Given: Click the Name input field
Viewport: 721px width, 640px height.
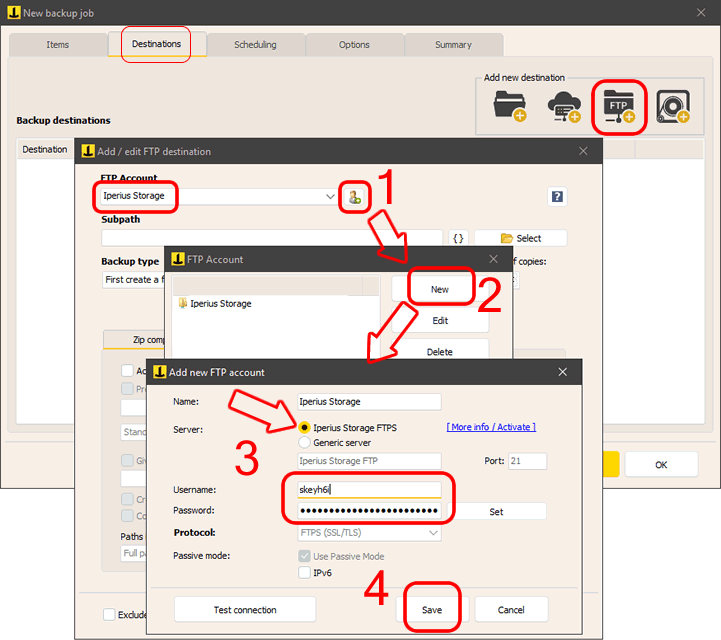Looking at the screenshot, I should (x=369, y=402).
